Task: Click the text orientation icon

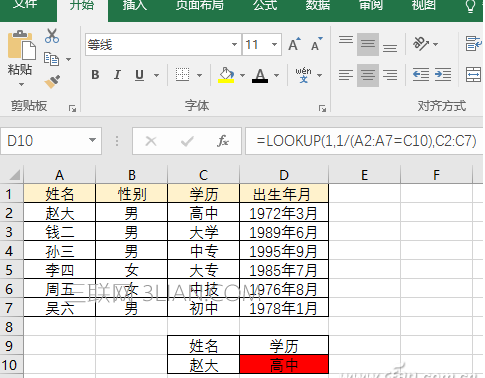Action: coord(421,44)
